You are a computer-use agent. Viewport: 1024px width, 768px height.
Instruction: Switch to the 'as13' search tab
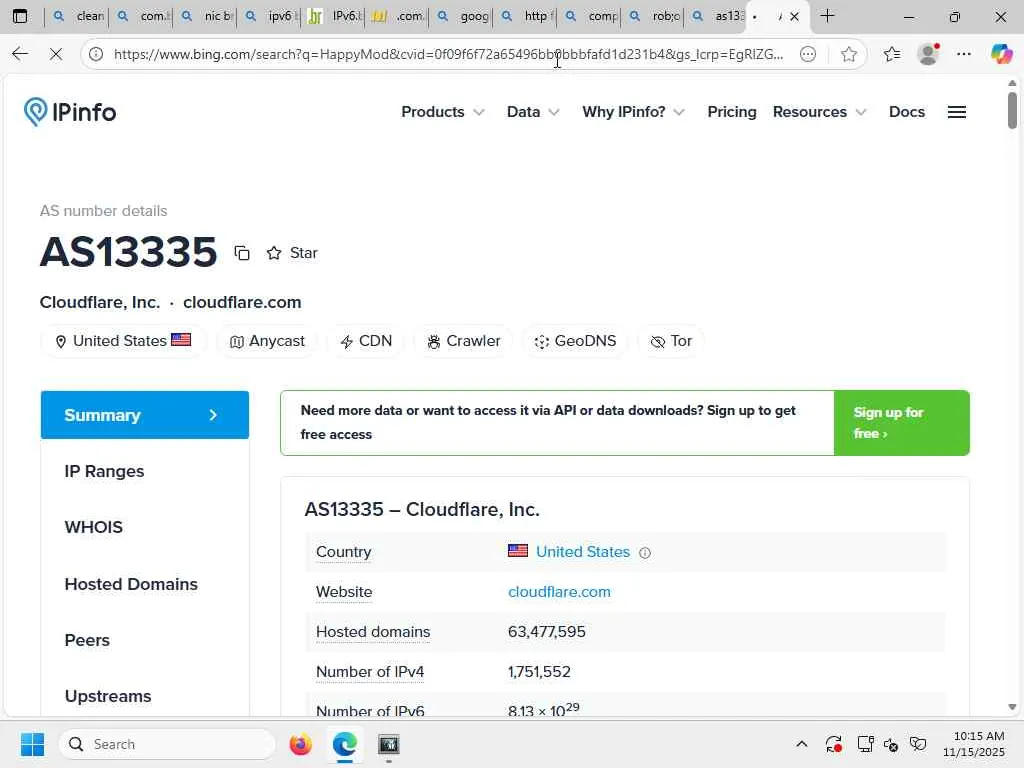(718, 16)
